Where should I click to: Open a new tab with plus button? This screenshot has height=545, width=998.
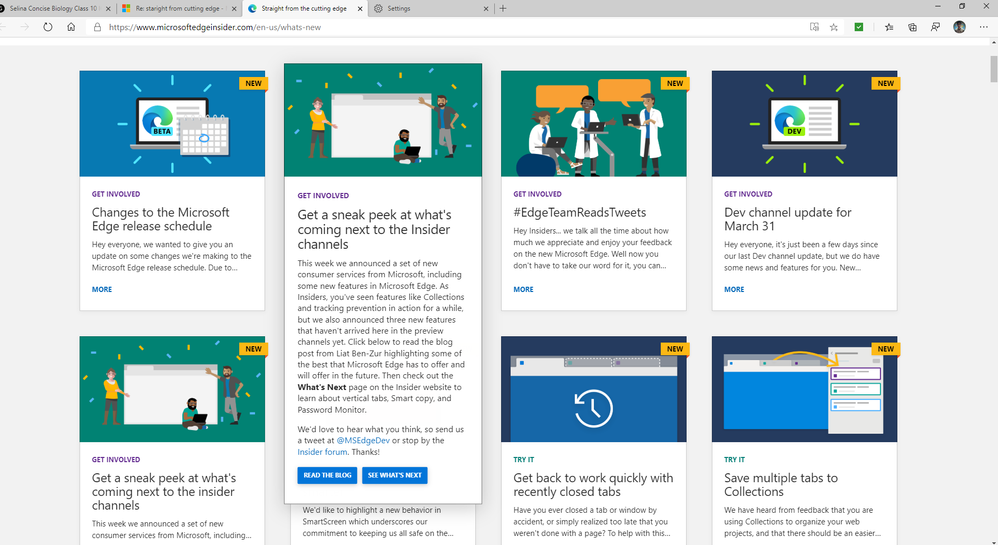pyautogui.click(x=503, y=8)
